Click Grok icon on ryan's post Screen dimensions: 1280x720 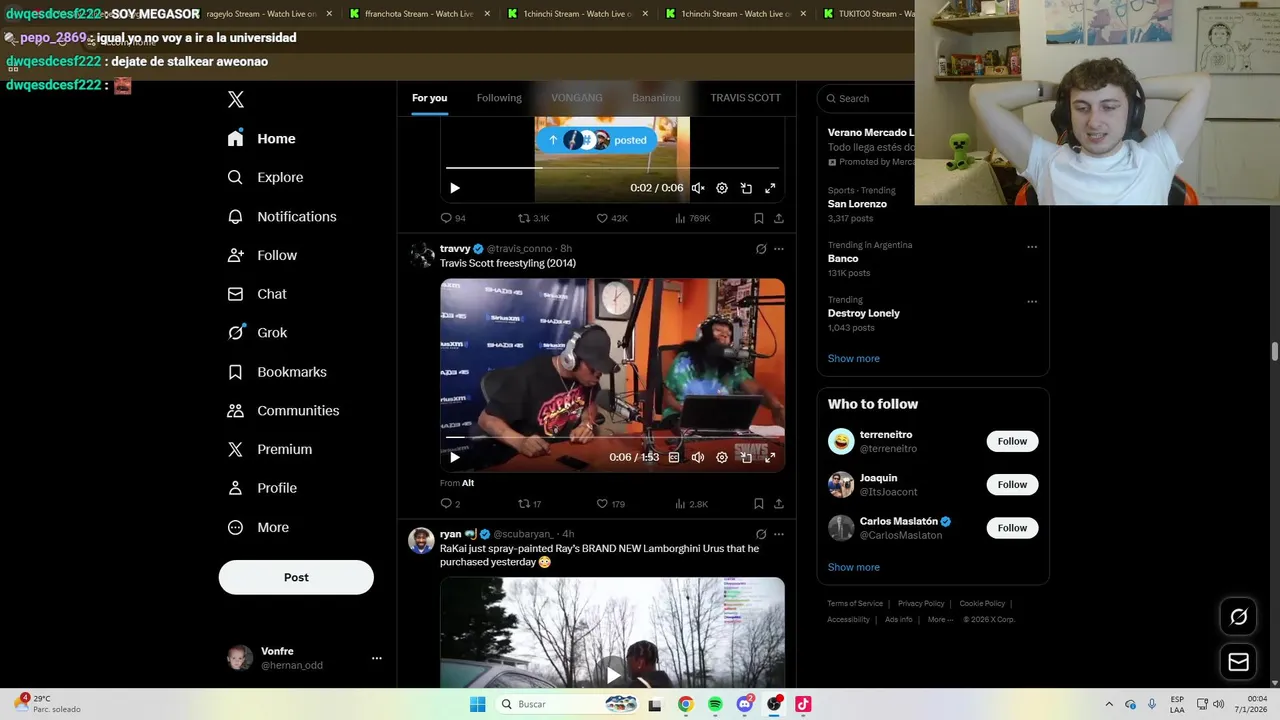coord(761,534)
